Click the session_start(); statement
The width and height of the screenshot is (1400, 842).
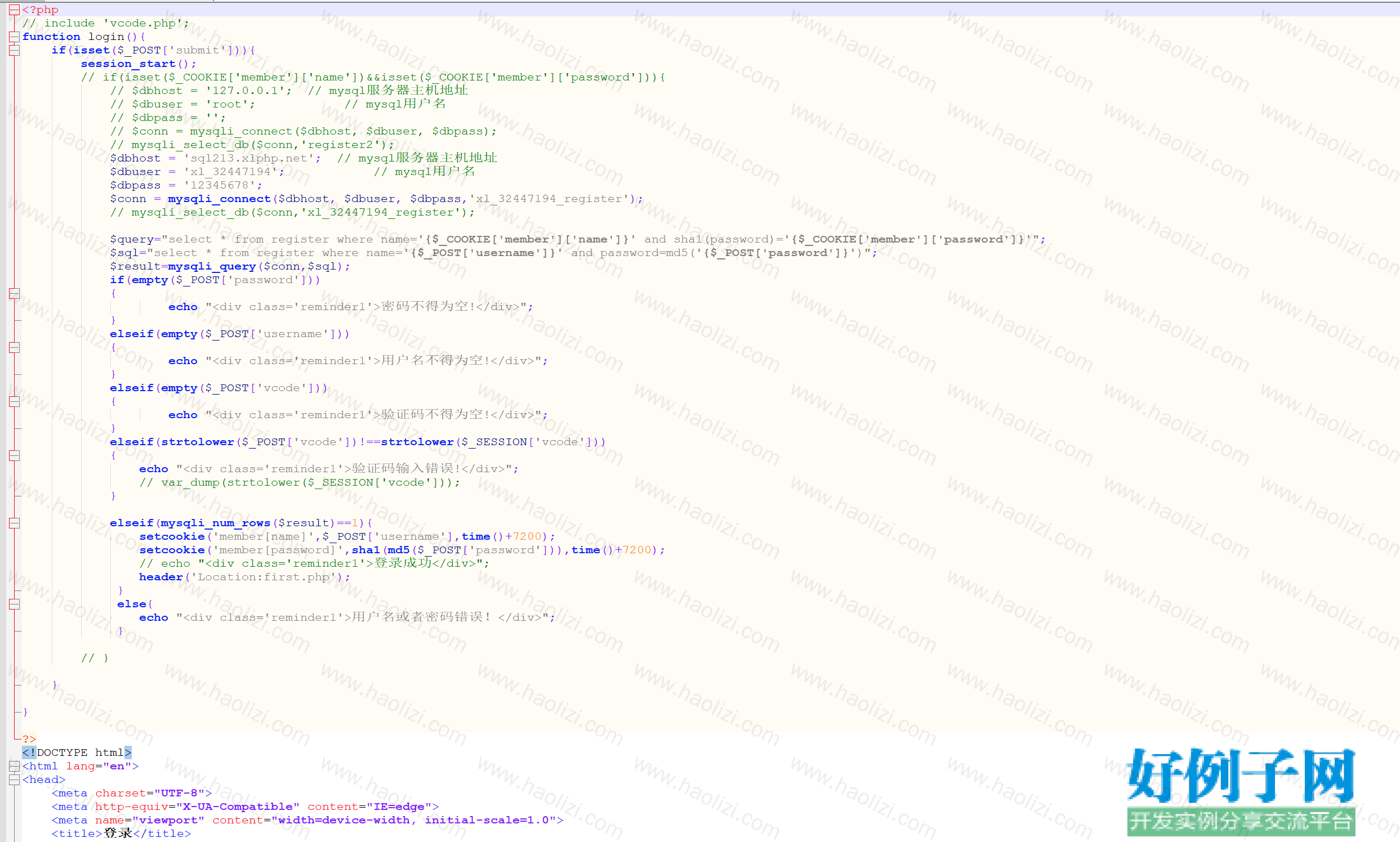point(139,64)
